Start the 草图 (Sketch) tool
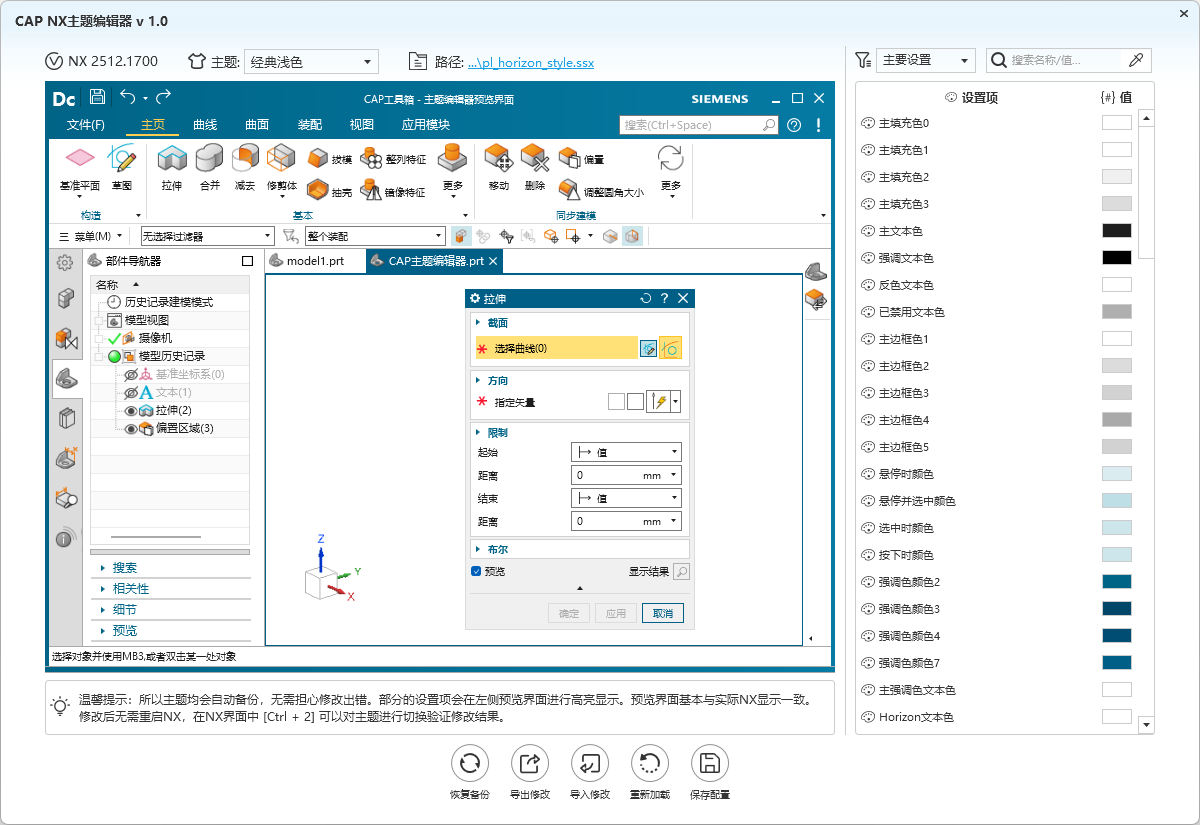This screenshot has width=1200, height=825. [x=122, y=167]
